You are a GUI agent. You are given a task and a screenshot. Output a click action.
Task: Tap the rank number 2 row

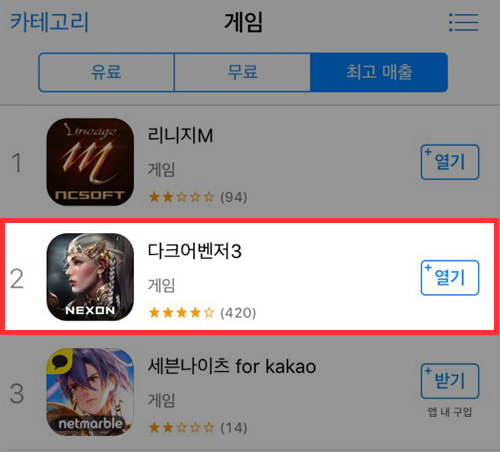click(250, 277)
